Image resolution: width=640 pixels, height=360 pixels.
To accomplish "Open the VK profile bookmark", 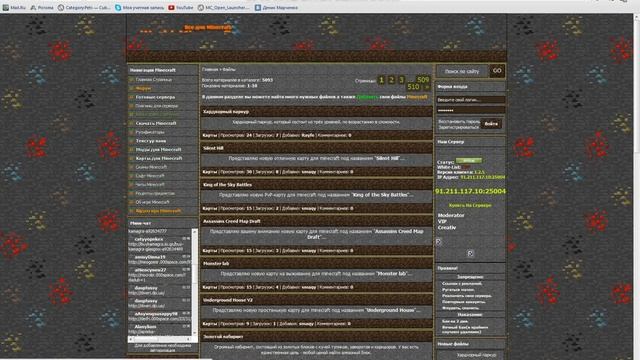I will point(276,7).
